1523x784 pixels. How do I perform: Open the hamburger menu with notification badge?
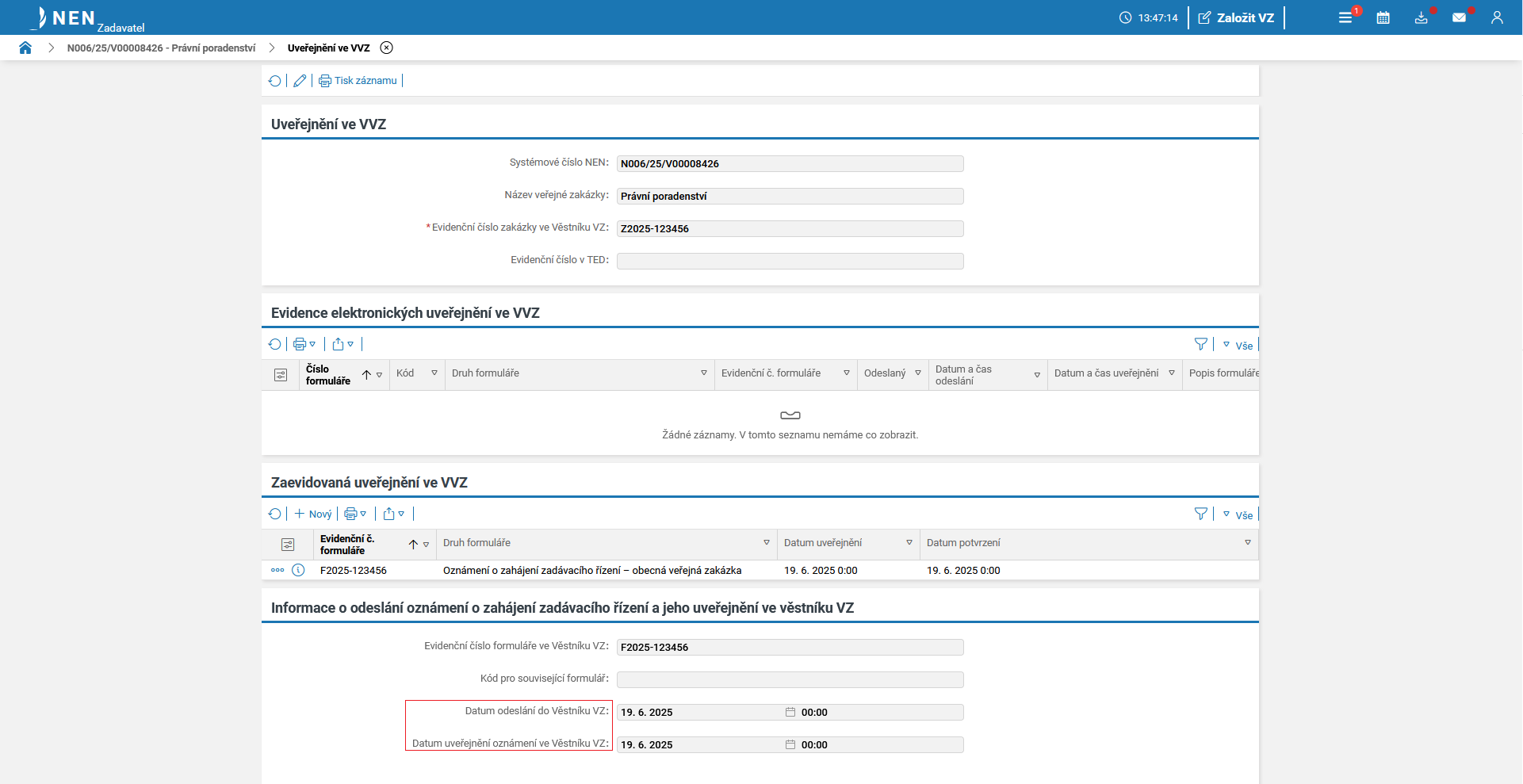tap(1345, 17)
